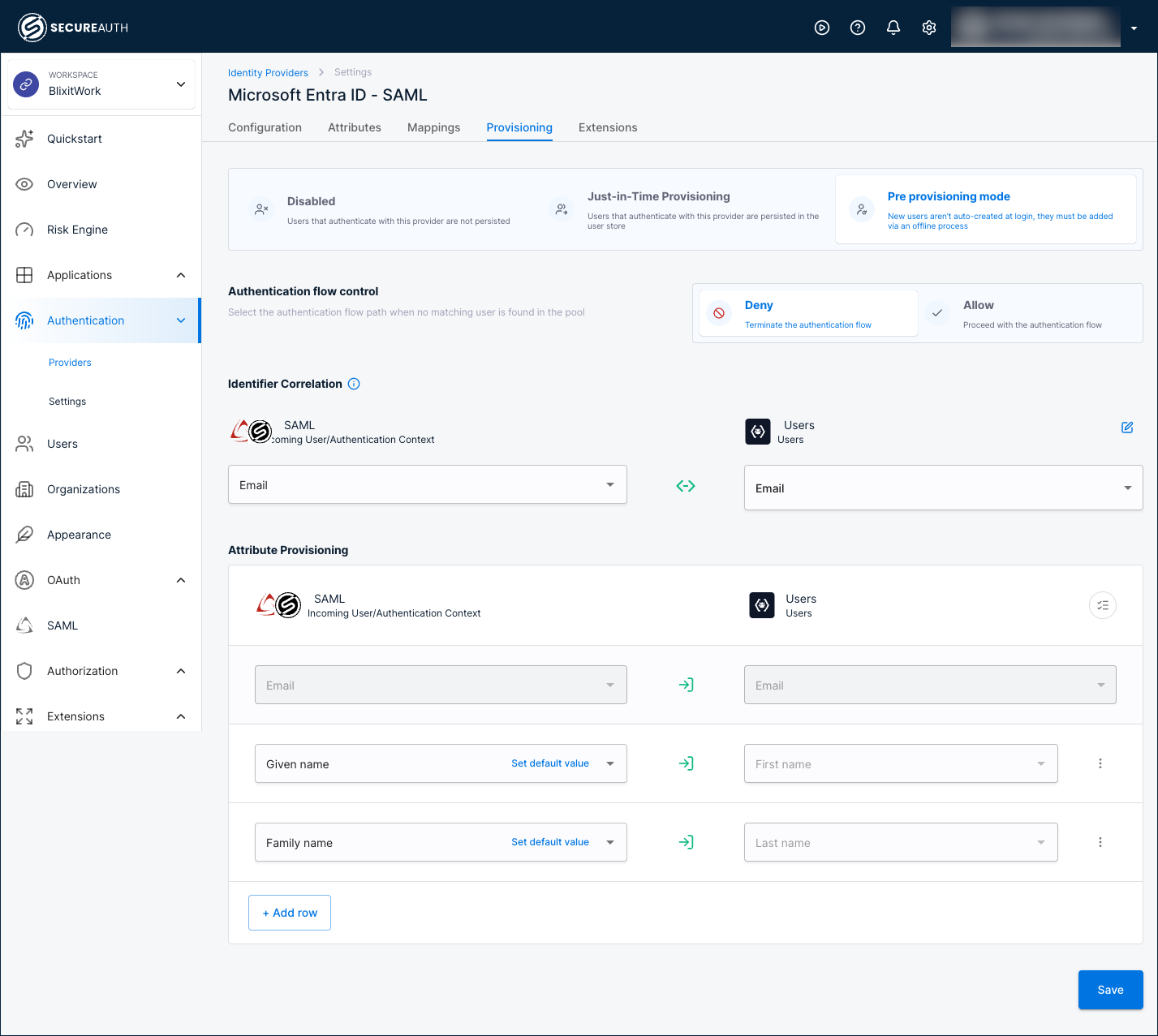The height and width of the screenshot is (1036, 1158).
Task: Click the Extensions arrows icon in sidebar
Action: click(24, 716)
